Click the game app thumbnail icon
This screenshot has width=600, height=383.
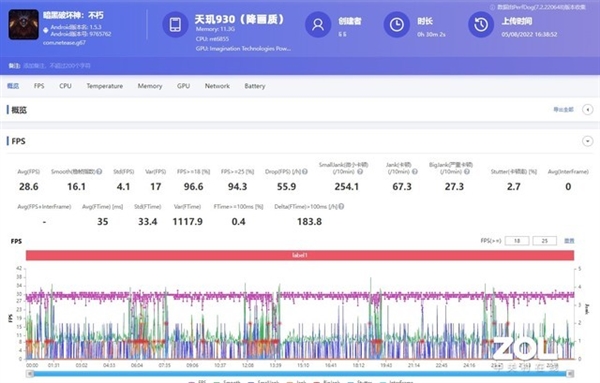tap(23, 24)
